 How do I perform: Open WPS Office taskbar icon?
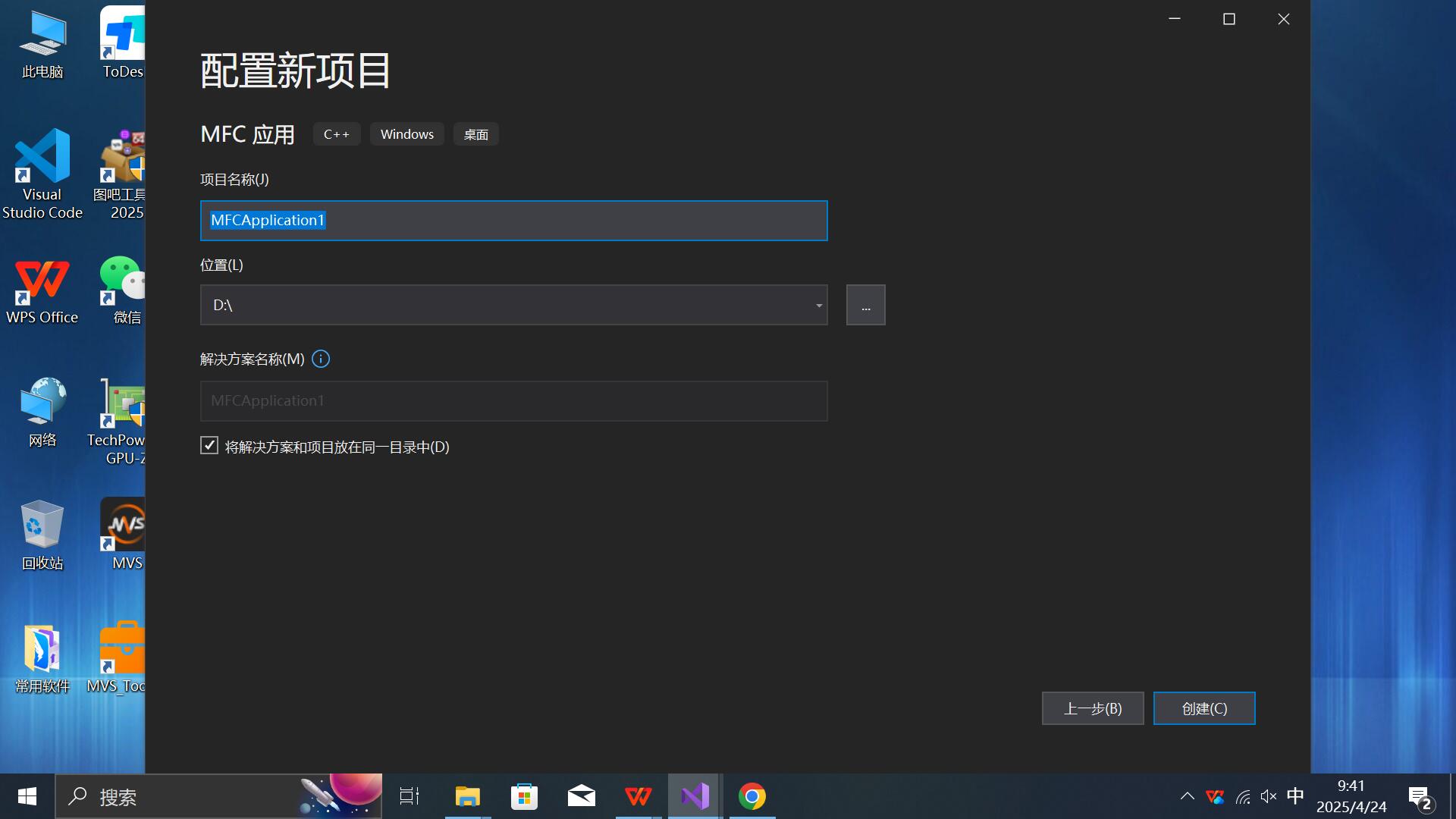(x=638, y=796)
